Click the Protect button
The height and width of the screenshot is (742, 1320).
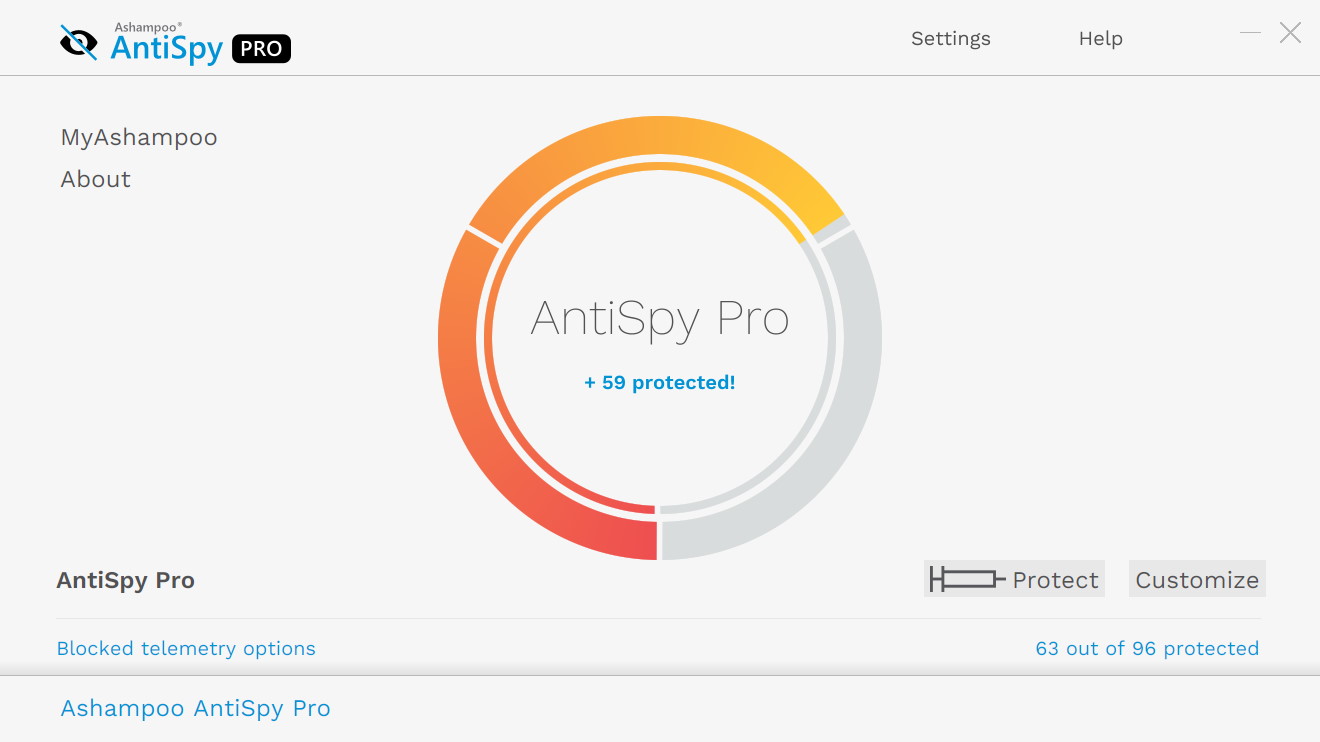(x=1014, y=579)
